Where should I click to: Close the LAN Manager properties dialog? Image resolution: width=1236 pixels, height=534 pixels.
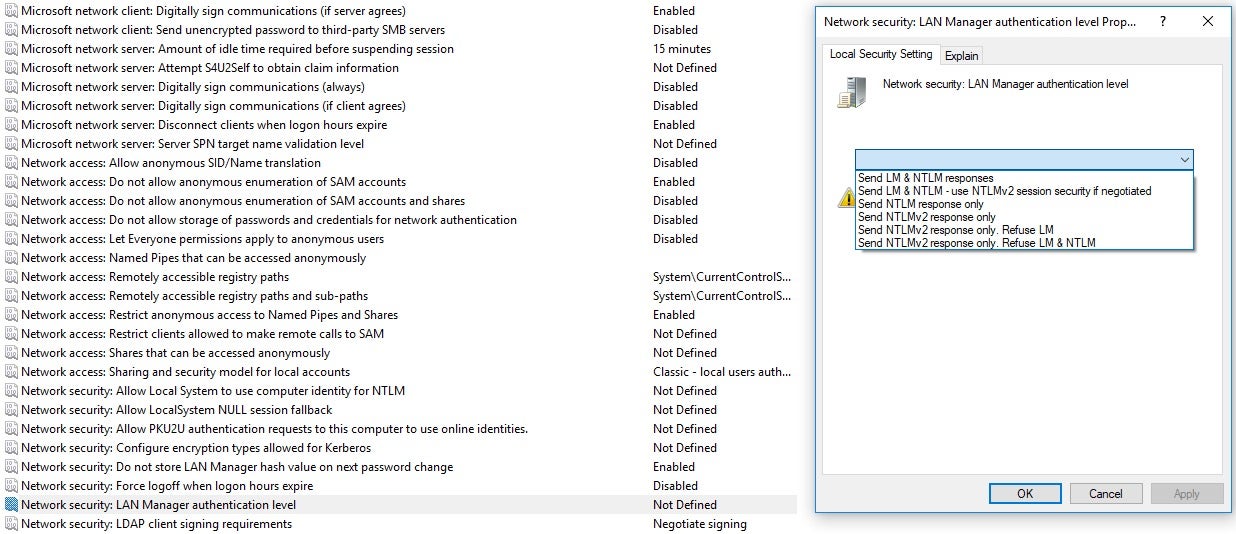click(x=1208, y=21)
